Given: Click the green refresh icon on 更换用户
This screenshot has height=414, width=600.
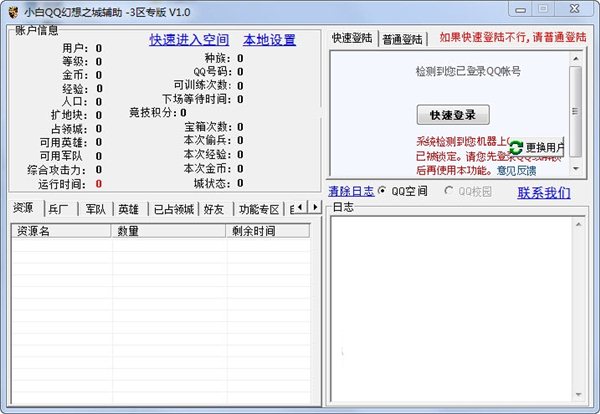Looking at the screenshot, I should 516,148.
